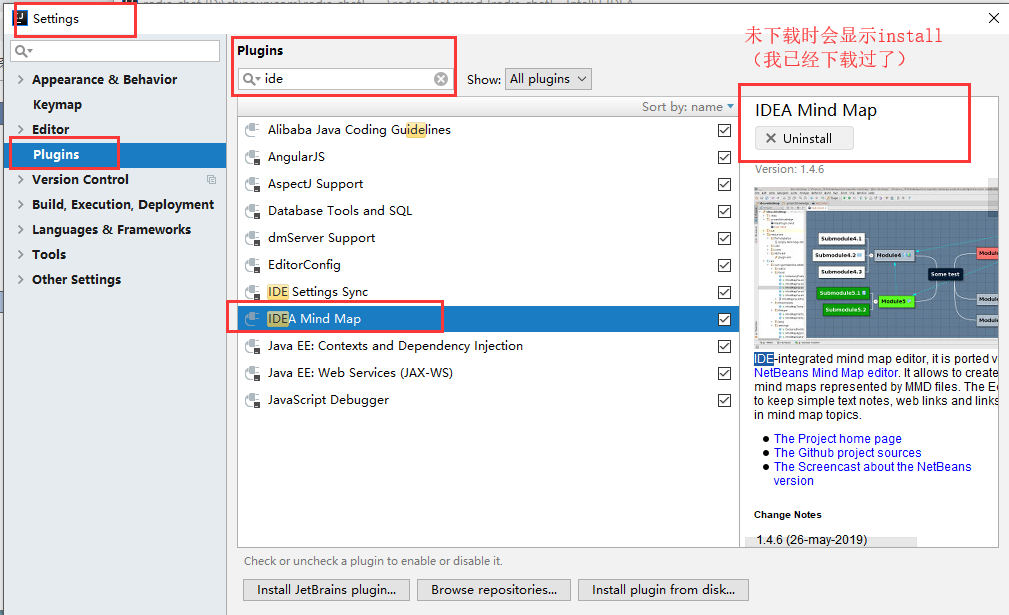Open the NetBeans Mind Map editor link
The width and height of the screenshot is (1009, 615).
tap(826, 373)
